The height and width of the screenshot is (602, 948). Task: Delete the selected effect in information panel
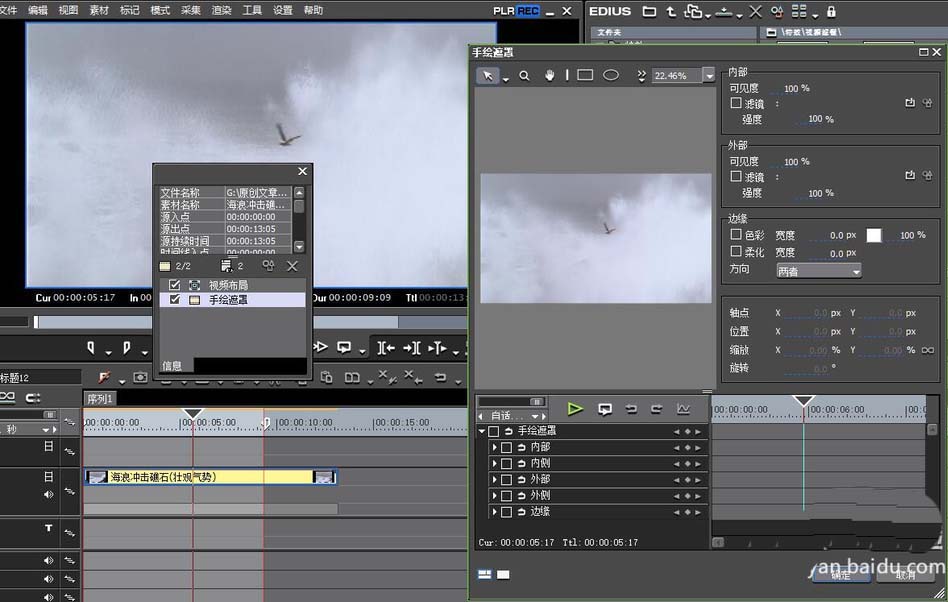click(x=292, y=266)
